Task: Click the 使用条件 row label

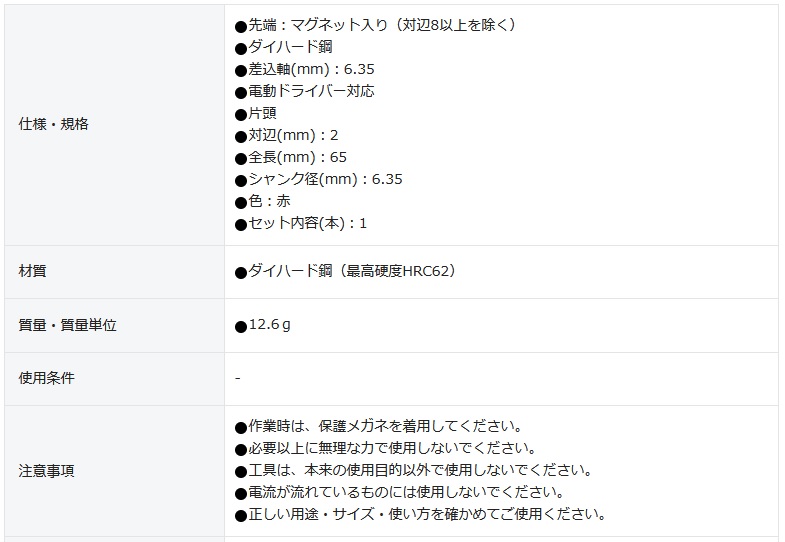Action: click(47, 378)
